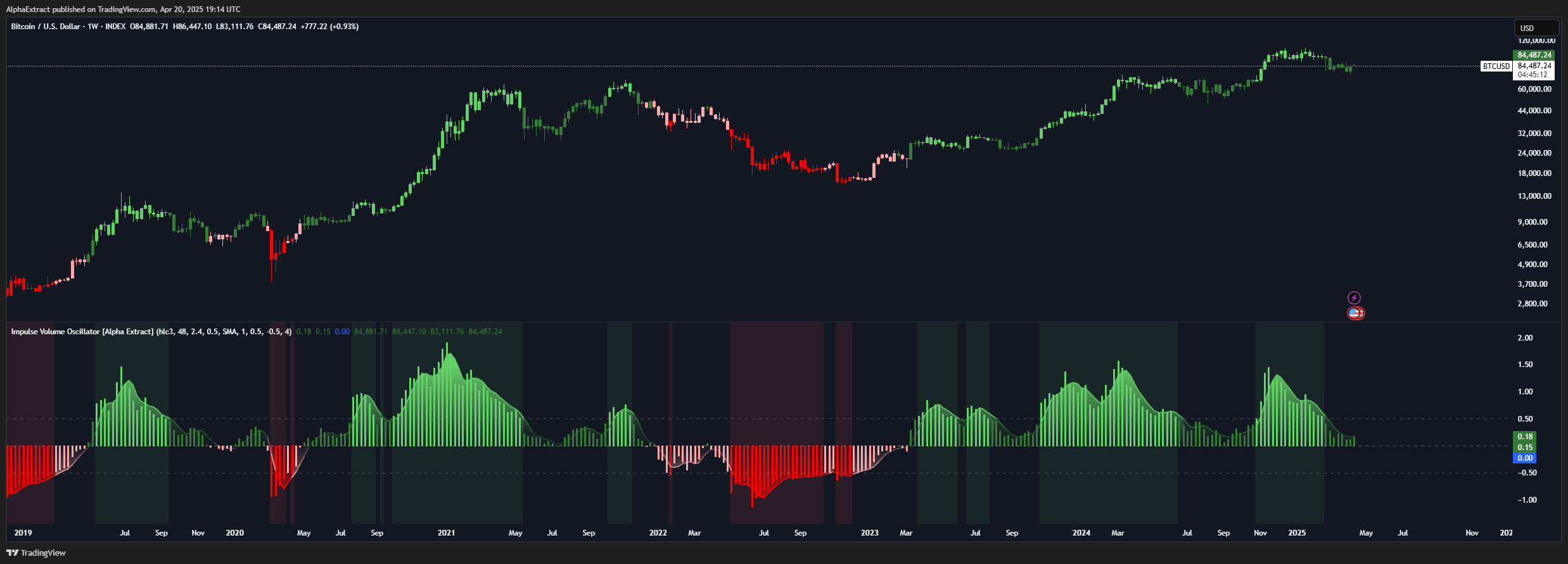Click the green 0.18 oscillator axis label
Viewport: 1568px width, 564px height.
coord(1526,437)
